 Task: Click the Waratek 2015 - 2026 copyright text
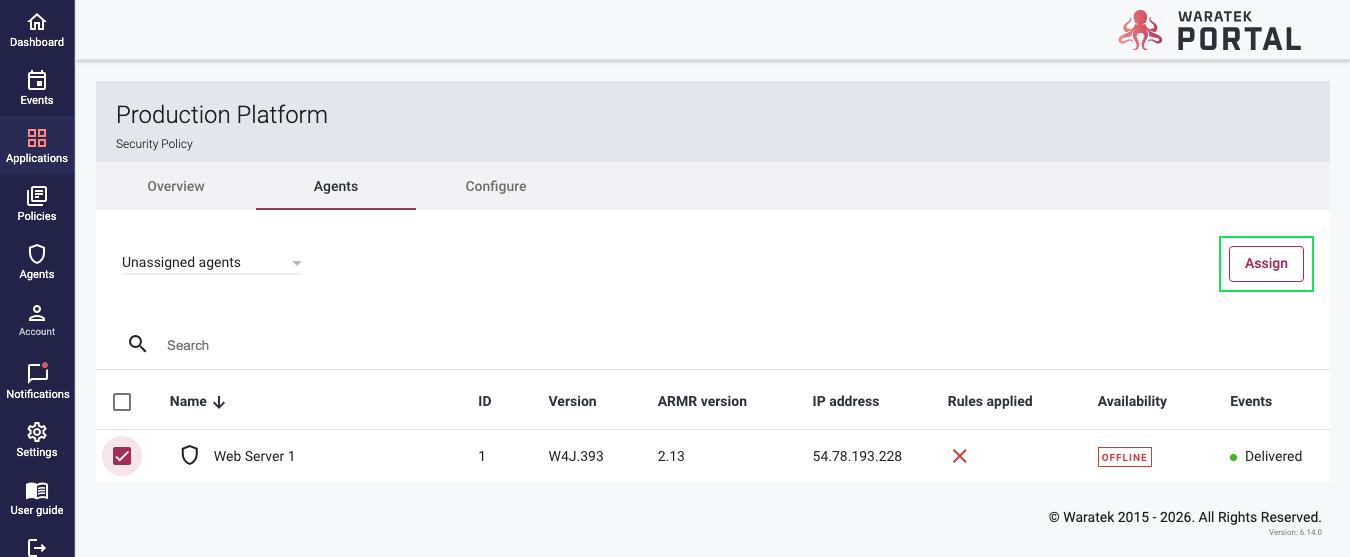point(1185,517)
